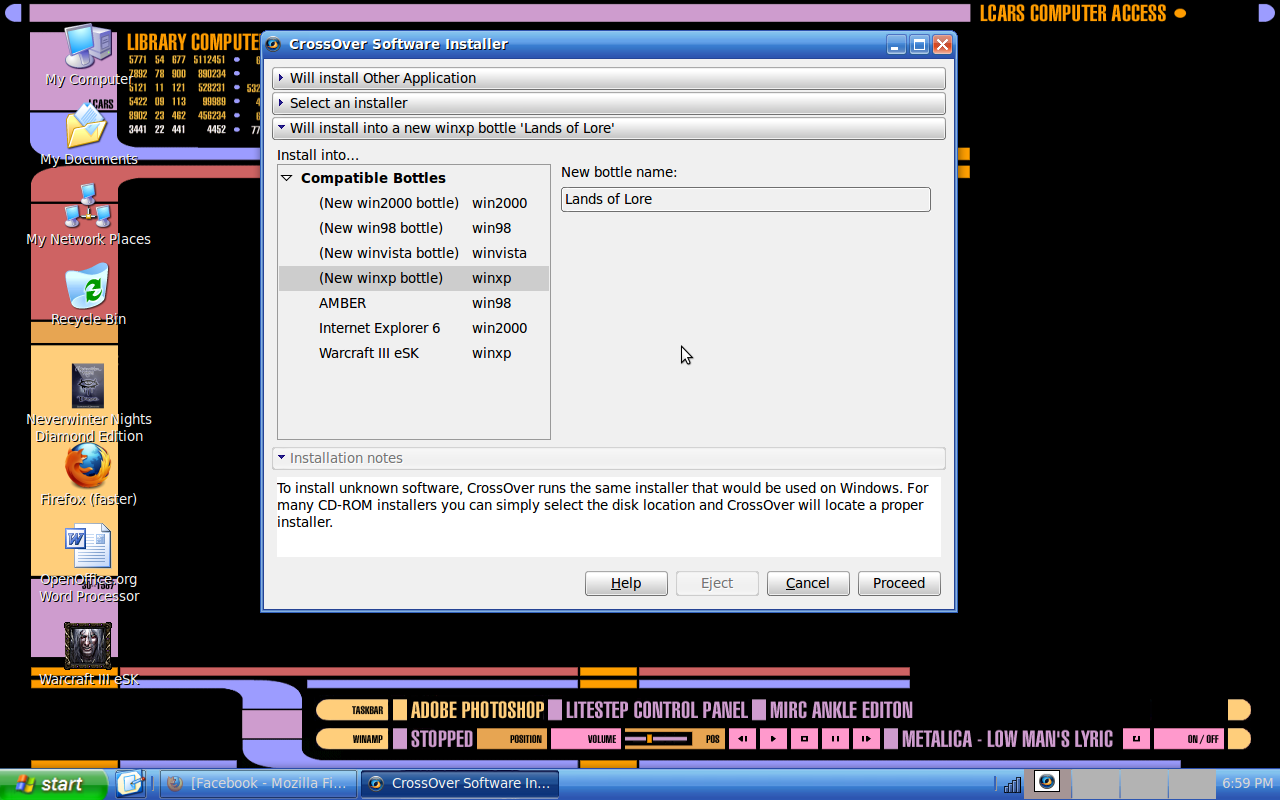Toggle Winamp with the ON / OFF button
This screenshot has width=1280, height=800.
(x=1189, y=739)
